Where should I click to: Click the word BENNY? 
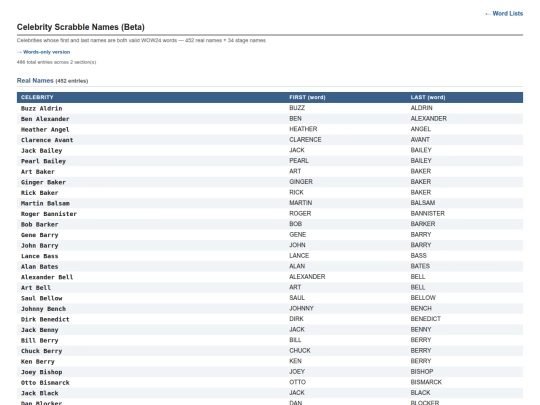coord(421,329)
